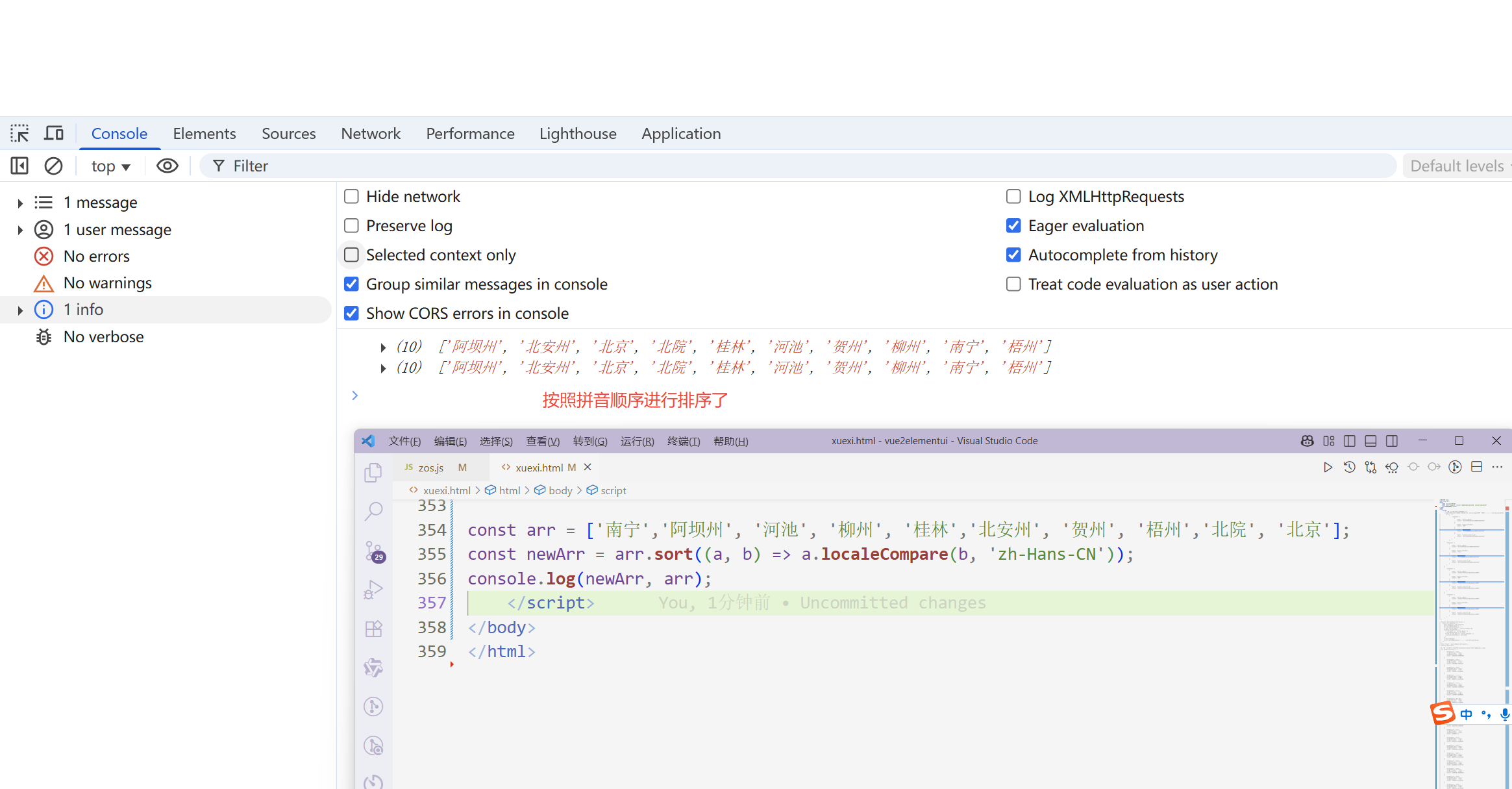Viewport: 1512px width, 789px height.
Task: Expand first logged array of 10 items
Action: [x=383, y=347]
